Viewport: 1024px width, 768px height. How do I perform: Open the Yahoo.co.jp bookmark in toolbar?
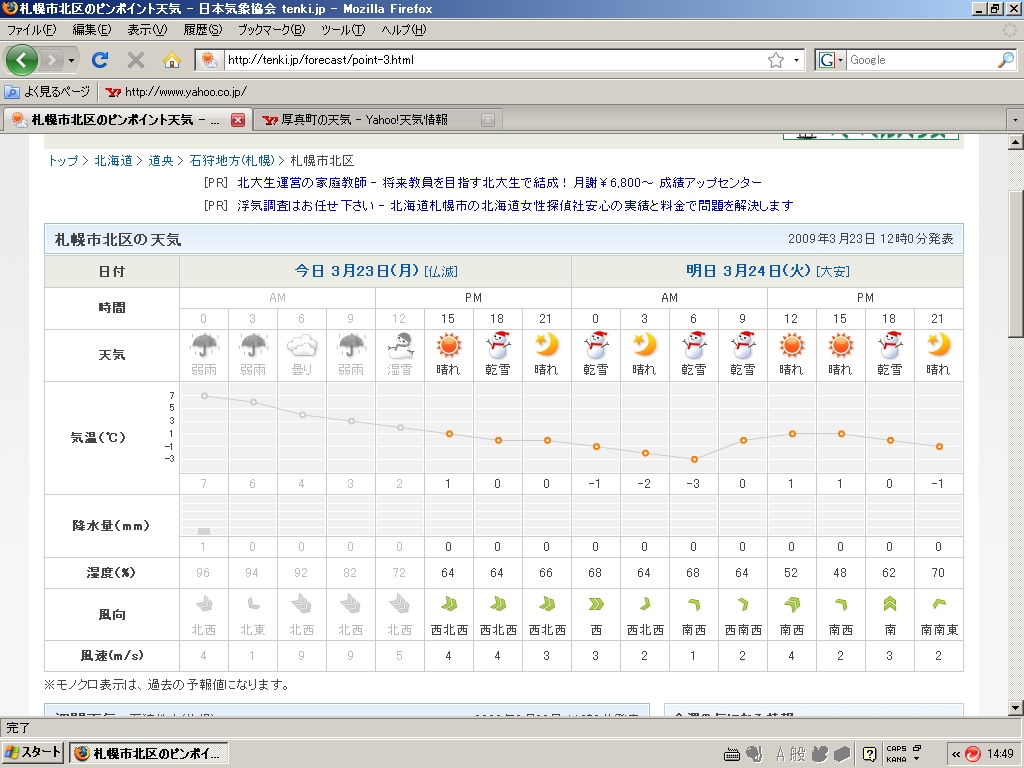pyautogui.click(x=176, y=91)
